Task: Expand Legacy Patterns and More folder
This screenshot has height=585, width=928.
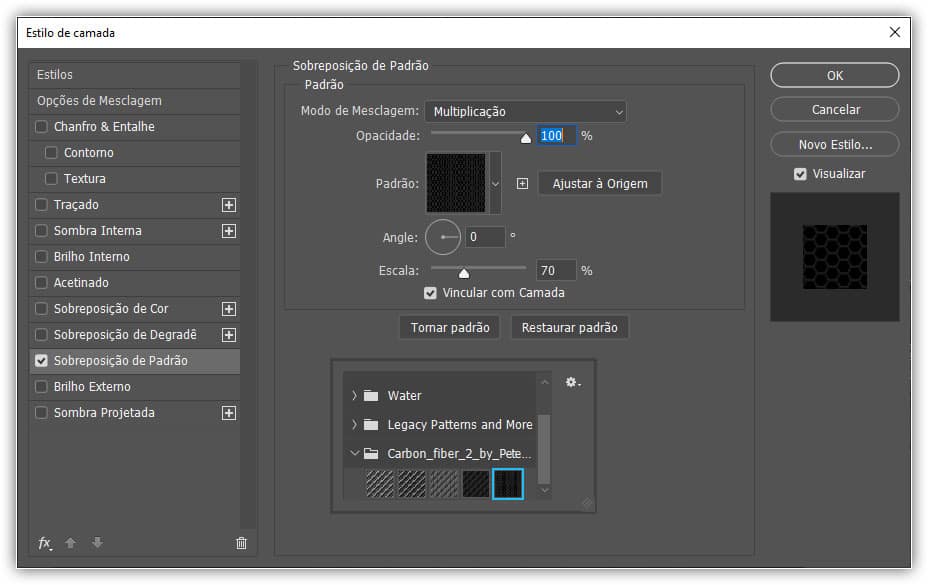Action: (x=354, y=425)
